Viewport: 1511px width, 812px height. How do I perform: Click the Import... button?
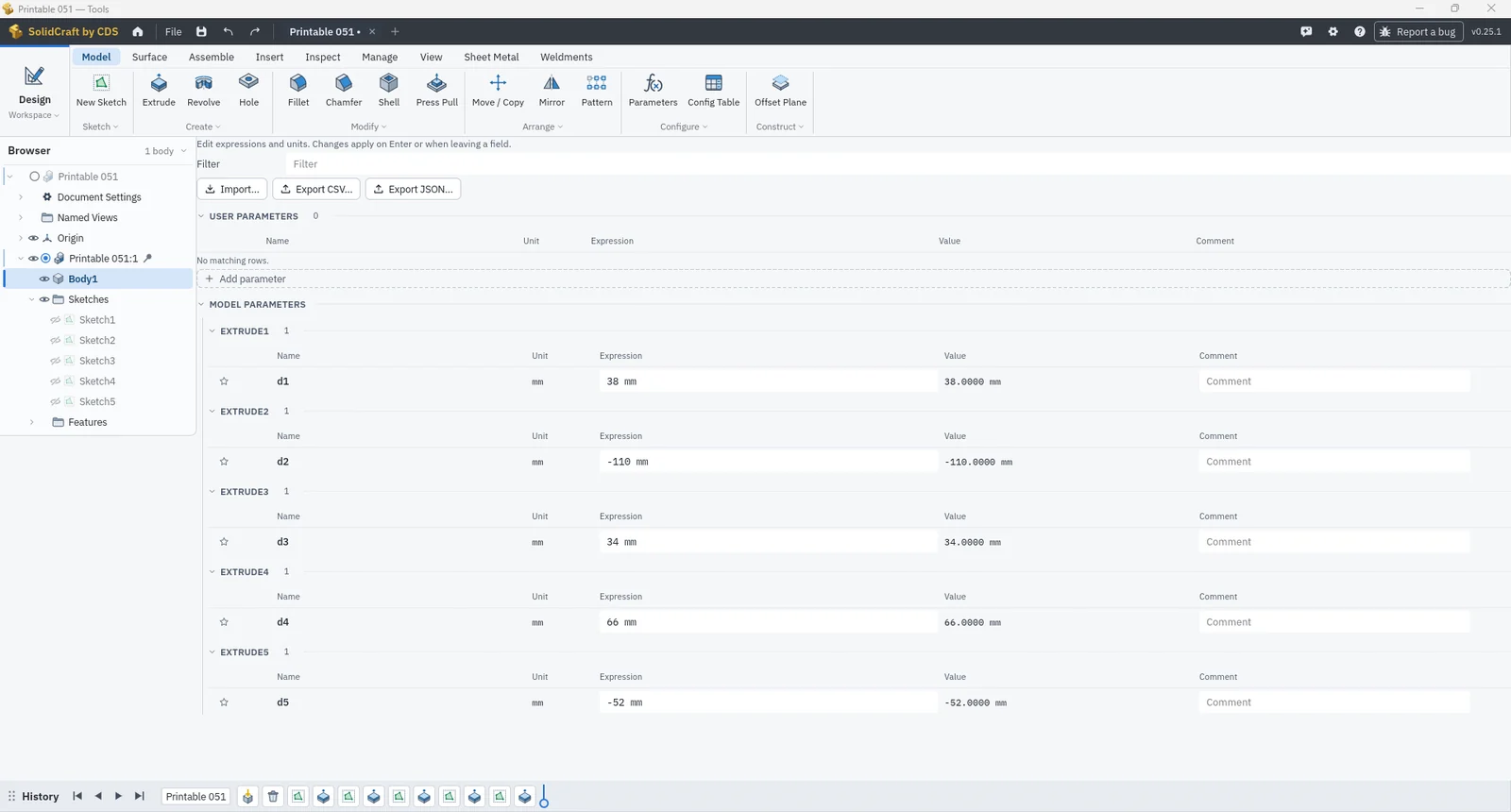pyautogui.click(x=232, y=189)
